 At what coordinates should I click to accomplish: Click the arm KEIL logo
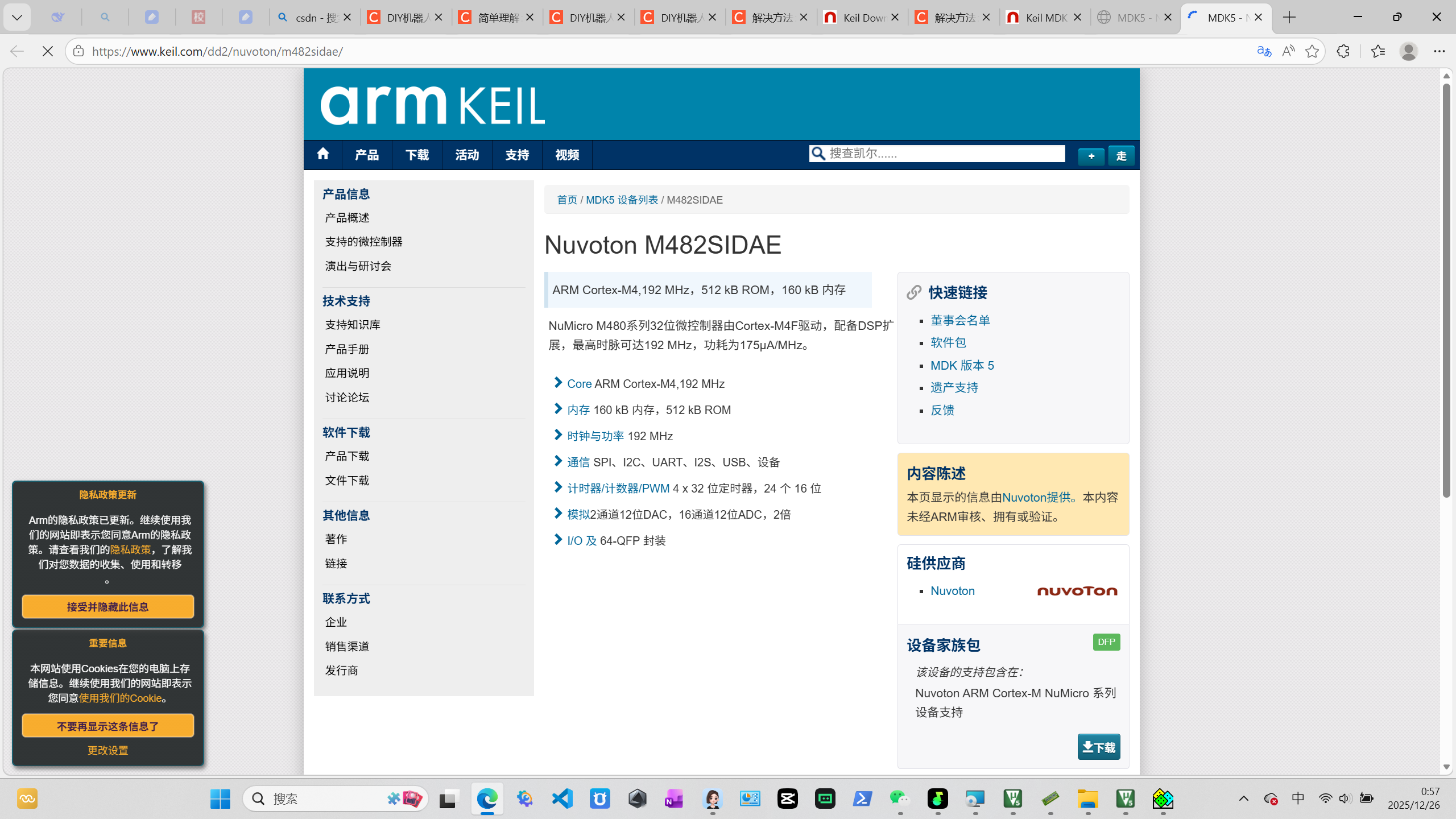pyautogui.click(x=432, y=105)
